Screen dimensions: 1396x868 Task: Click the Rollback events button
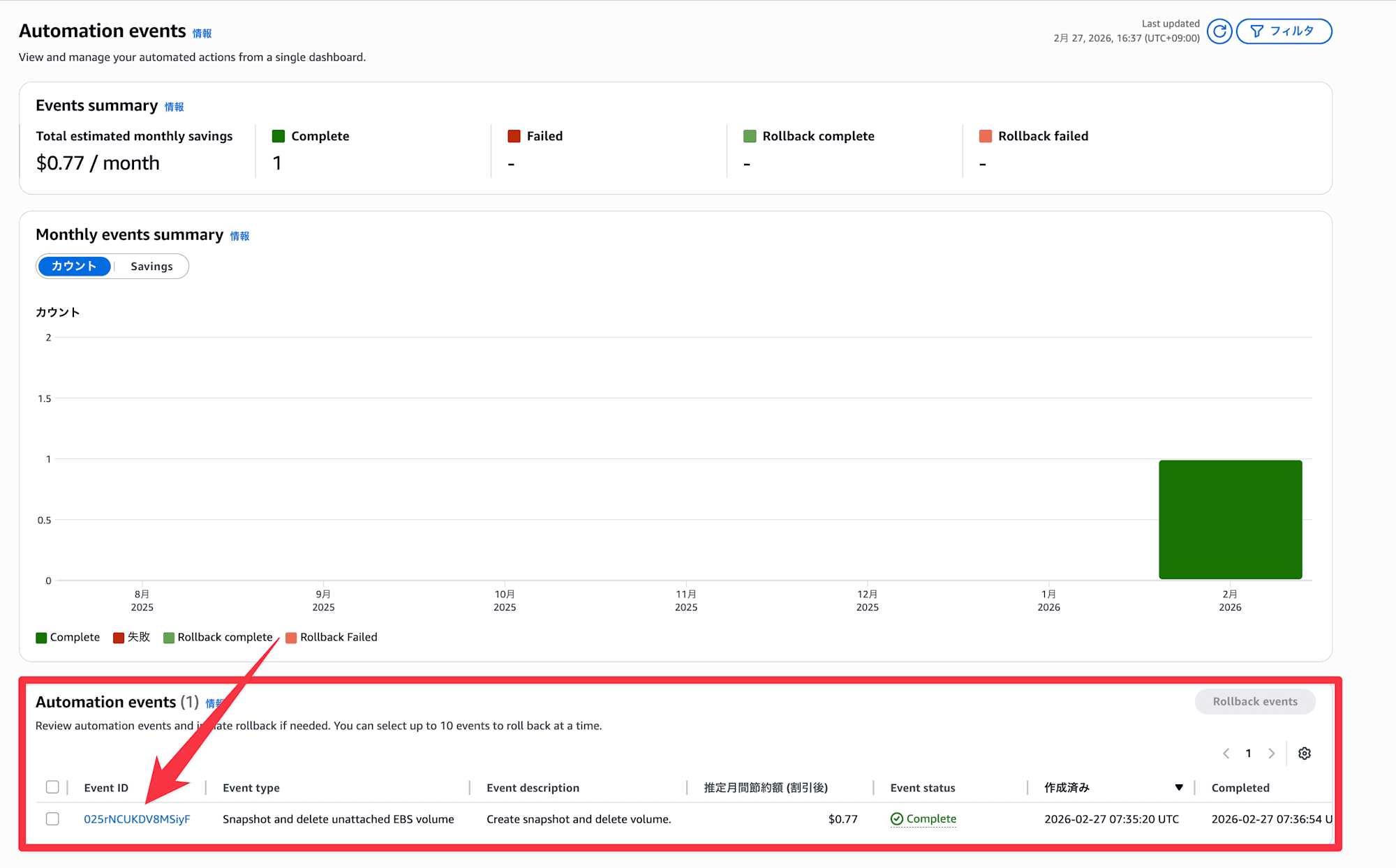click(1254, 702)
